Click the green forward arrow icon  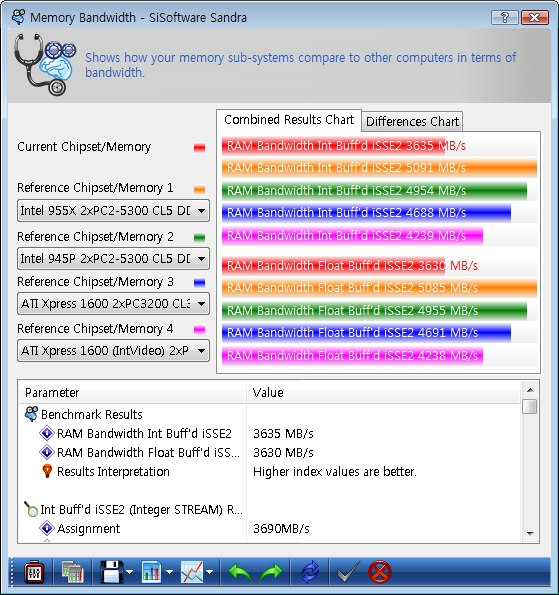271,572
